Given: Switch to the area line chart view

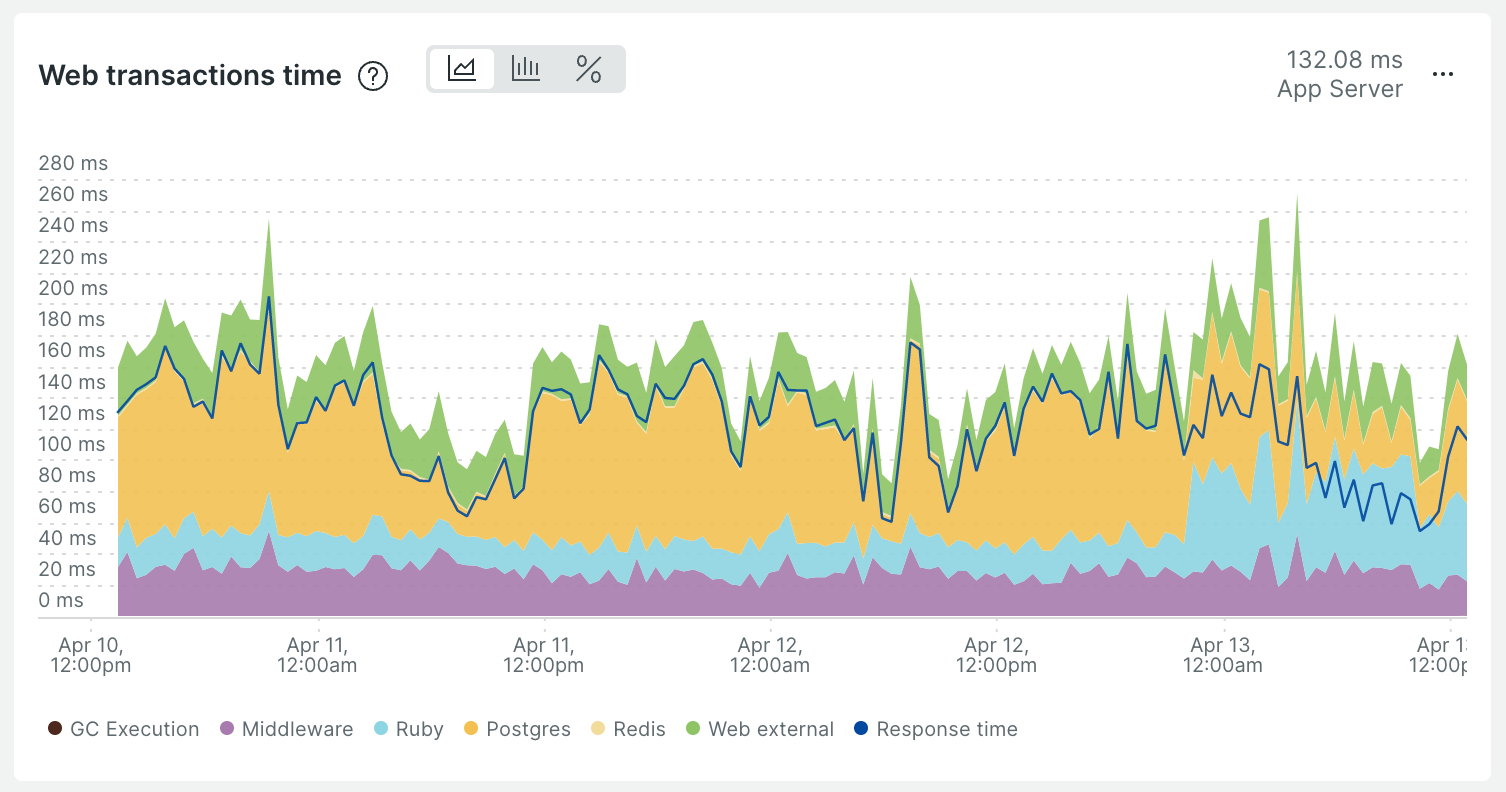Looking at the screenshot, I should pos(461,69).
